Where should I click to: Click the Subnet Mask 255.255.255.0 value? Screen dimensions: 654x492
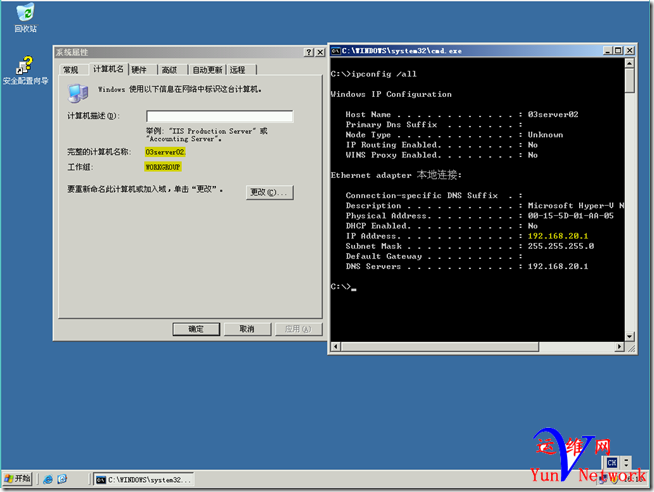tap(561, 246)
